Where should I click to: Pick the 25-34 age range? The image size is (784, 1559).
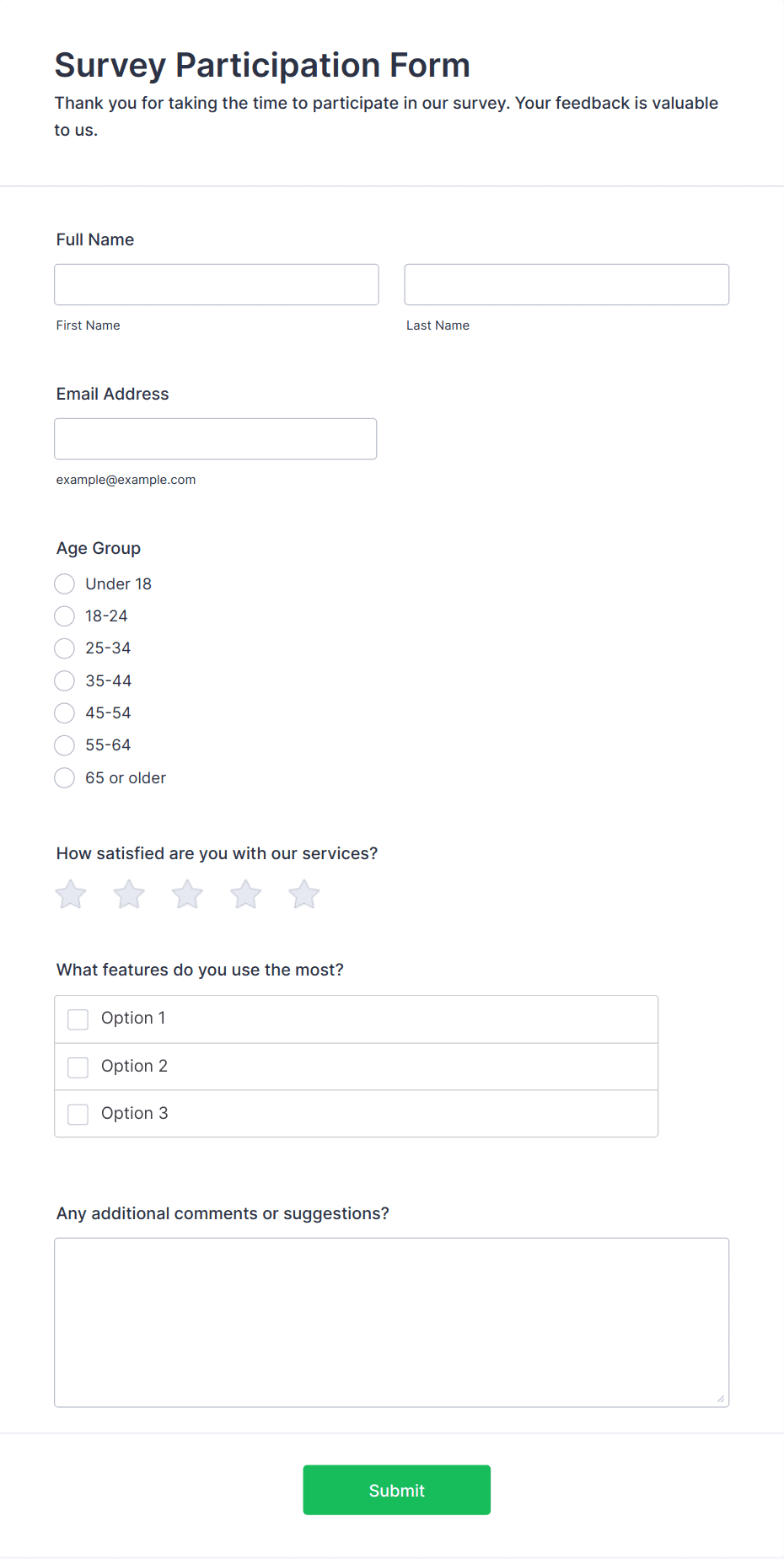[x=64, y=648]
